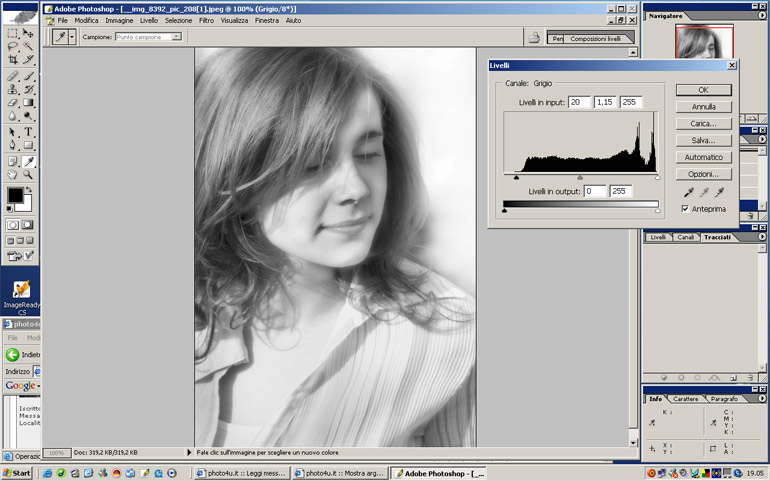Select the Path Selection tool
Image resolution: width=770 pixels, height=481 pixels.
click(x=13, y=132)
